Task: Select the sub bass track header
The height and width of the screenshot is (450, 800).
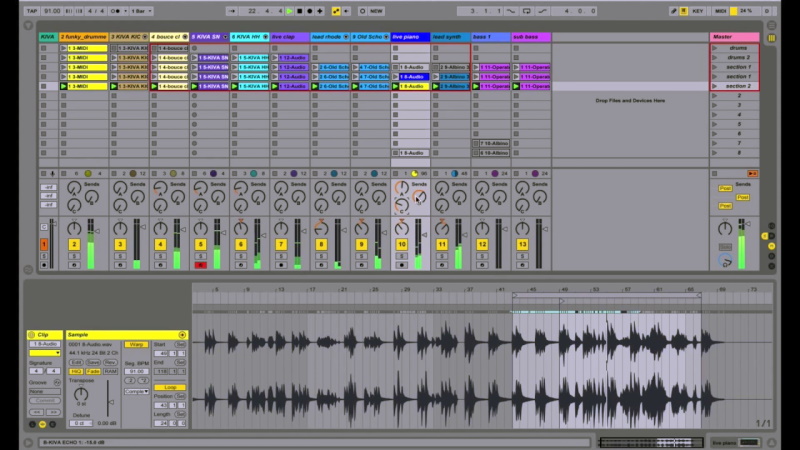Action: (x=531, y=37)
